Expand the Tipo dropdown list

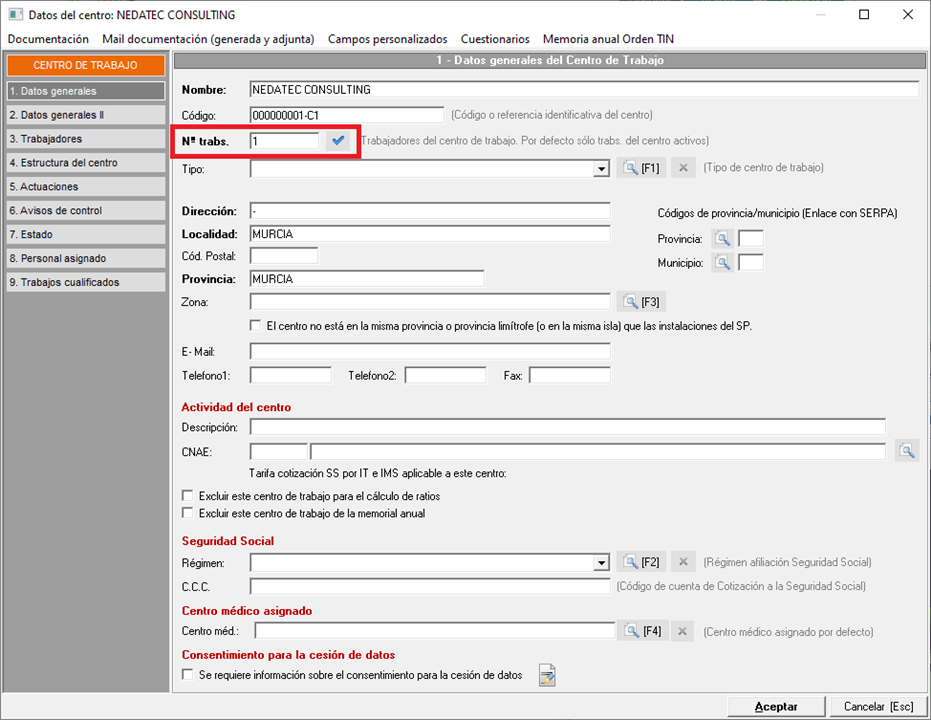601,169
